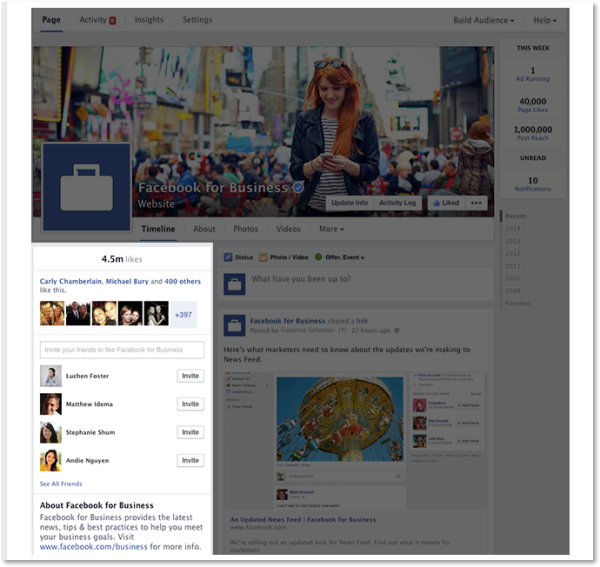This screenshot has height=567, width=600.
Task: Open the About tab
Action: coord(204,229)
